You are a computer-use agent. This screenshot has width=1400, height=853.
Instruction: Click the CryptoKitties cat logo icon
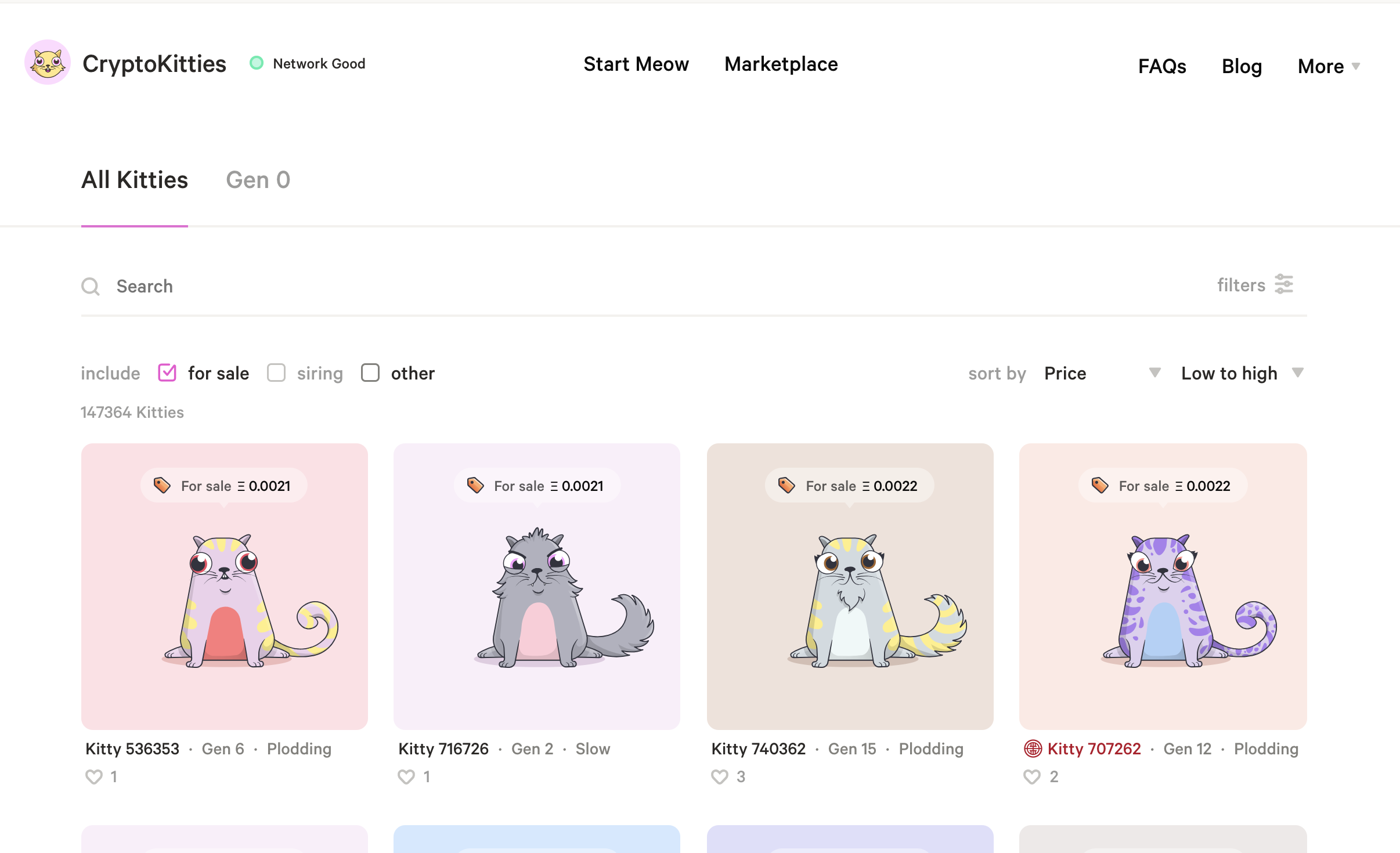(48, 63)
